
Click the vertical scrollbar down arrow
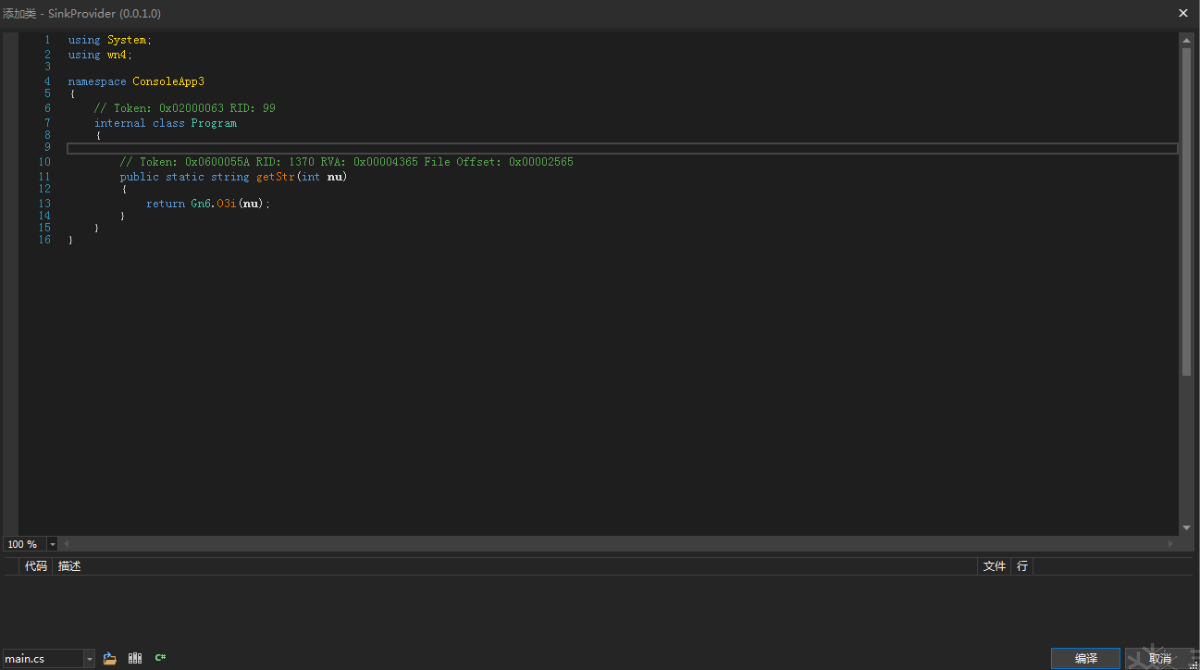(1187, 527)
